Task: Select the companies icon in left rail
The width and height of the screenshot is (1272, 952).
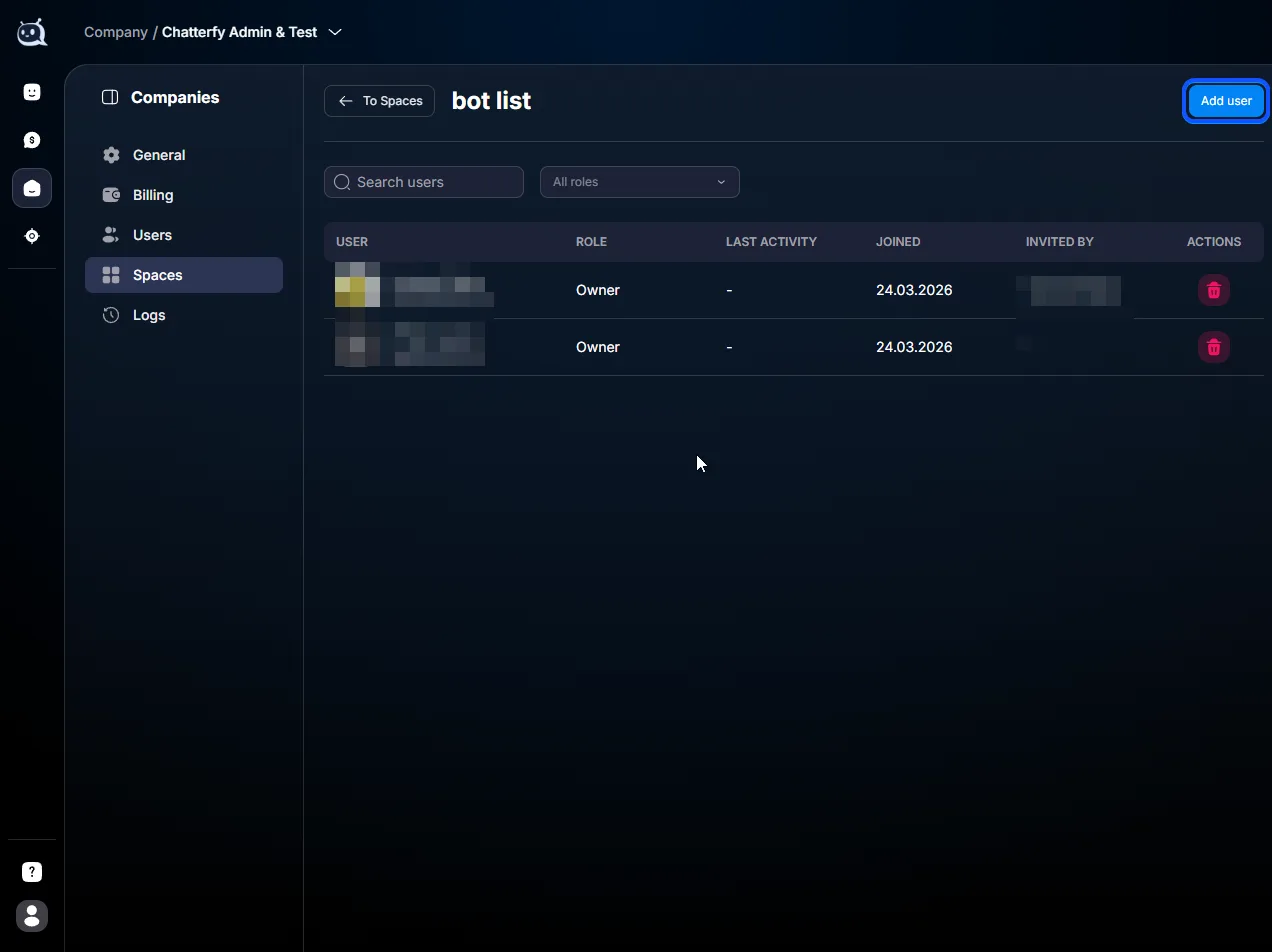Action: [x=32, y=188]
